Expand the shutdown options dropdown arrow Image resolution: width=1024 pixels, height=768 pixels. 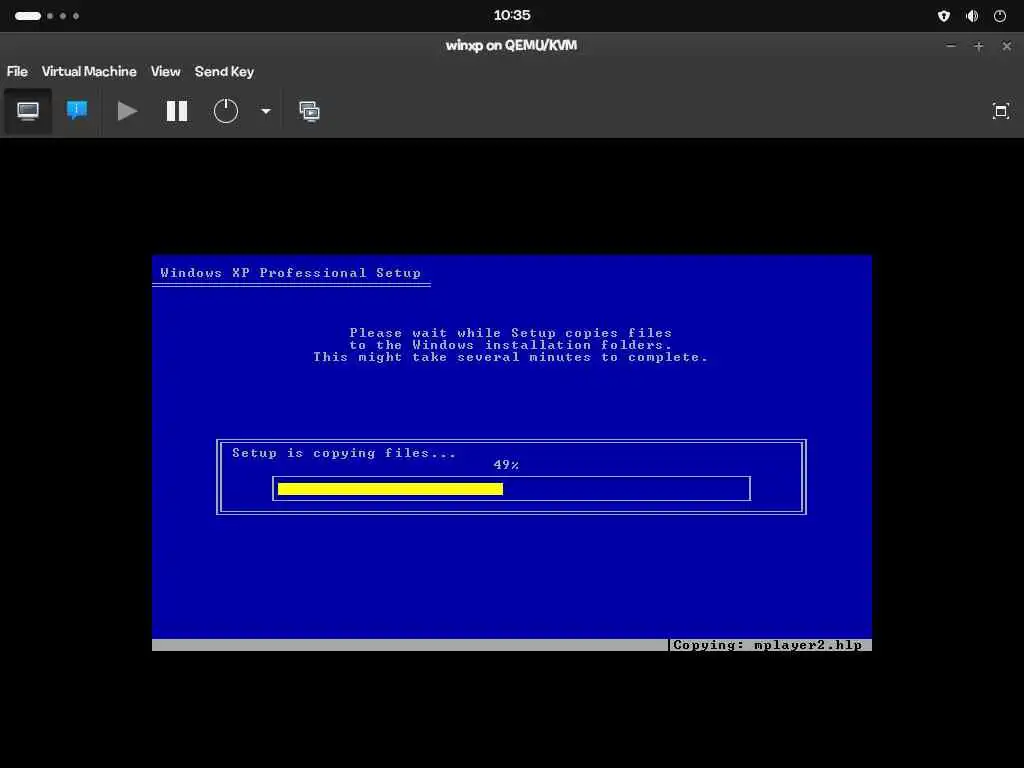[x=266, y=111]
